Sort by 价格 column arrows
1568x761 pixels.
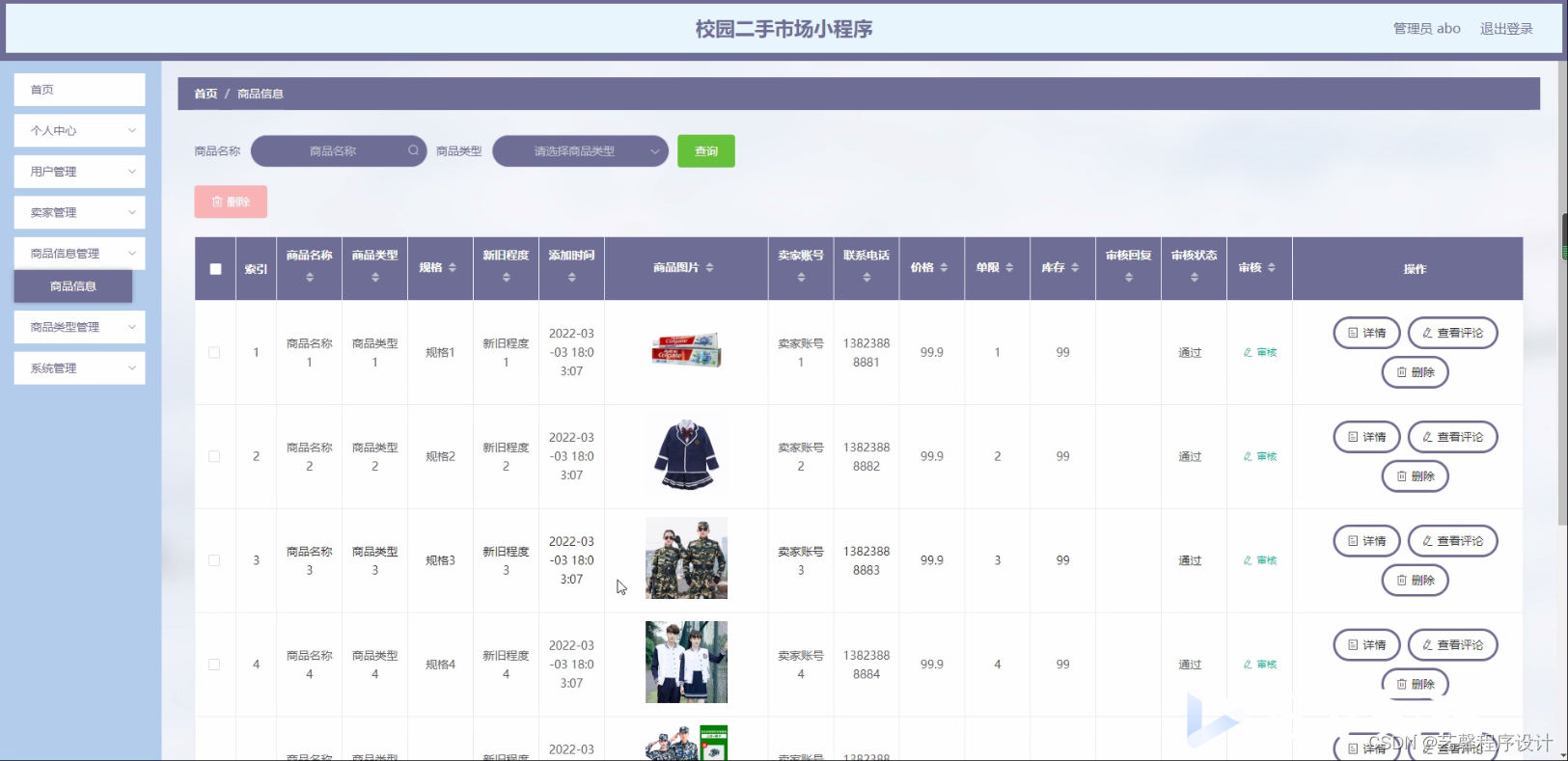coord(944,267)
